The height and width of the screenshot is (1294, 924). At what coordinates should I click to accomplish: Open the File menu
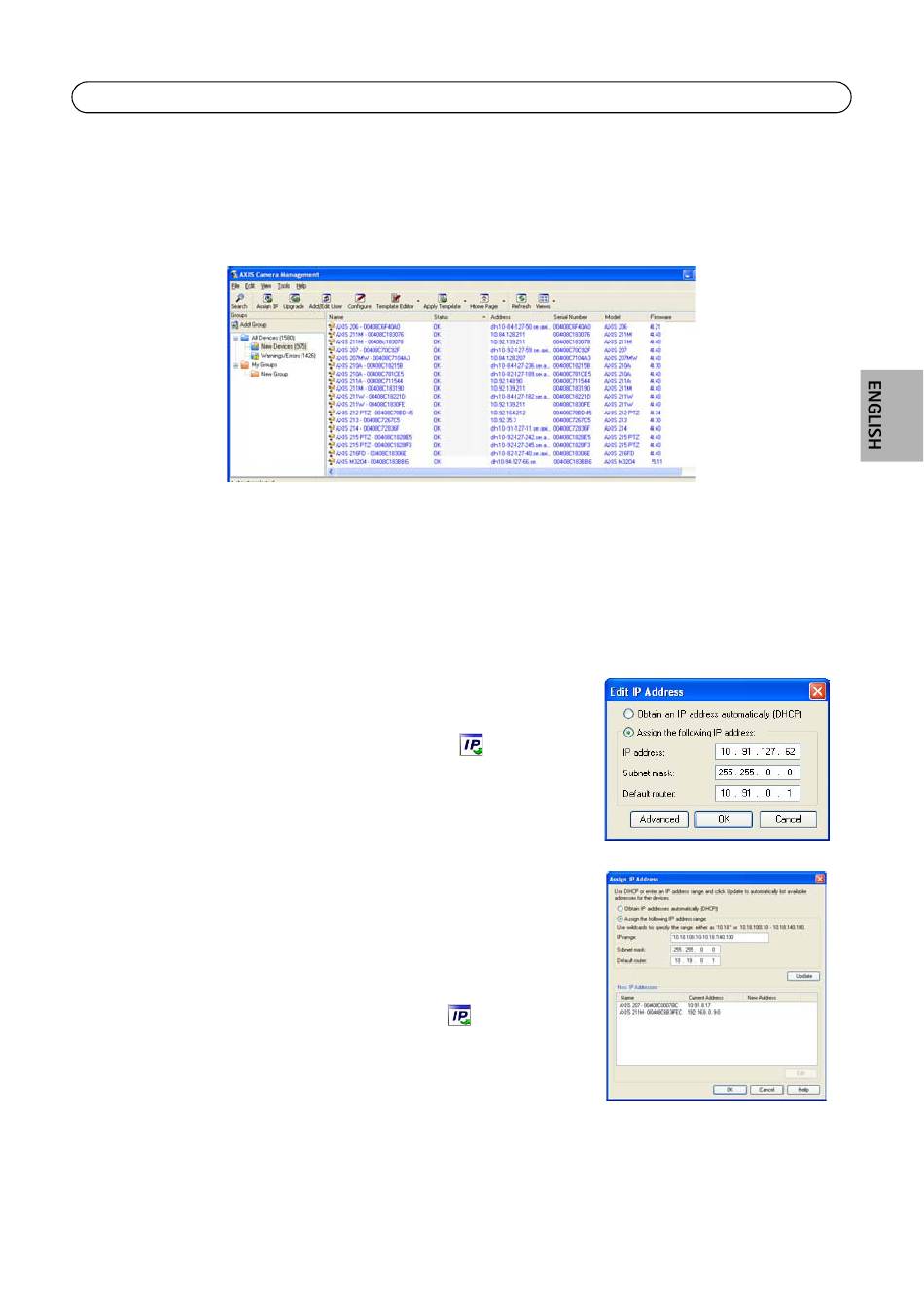235,286
